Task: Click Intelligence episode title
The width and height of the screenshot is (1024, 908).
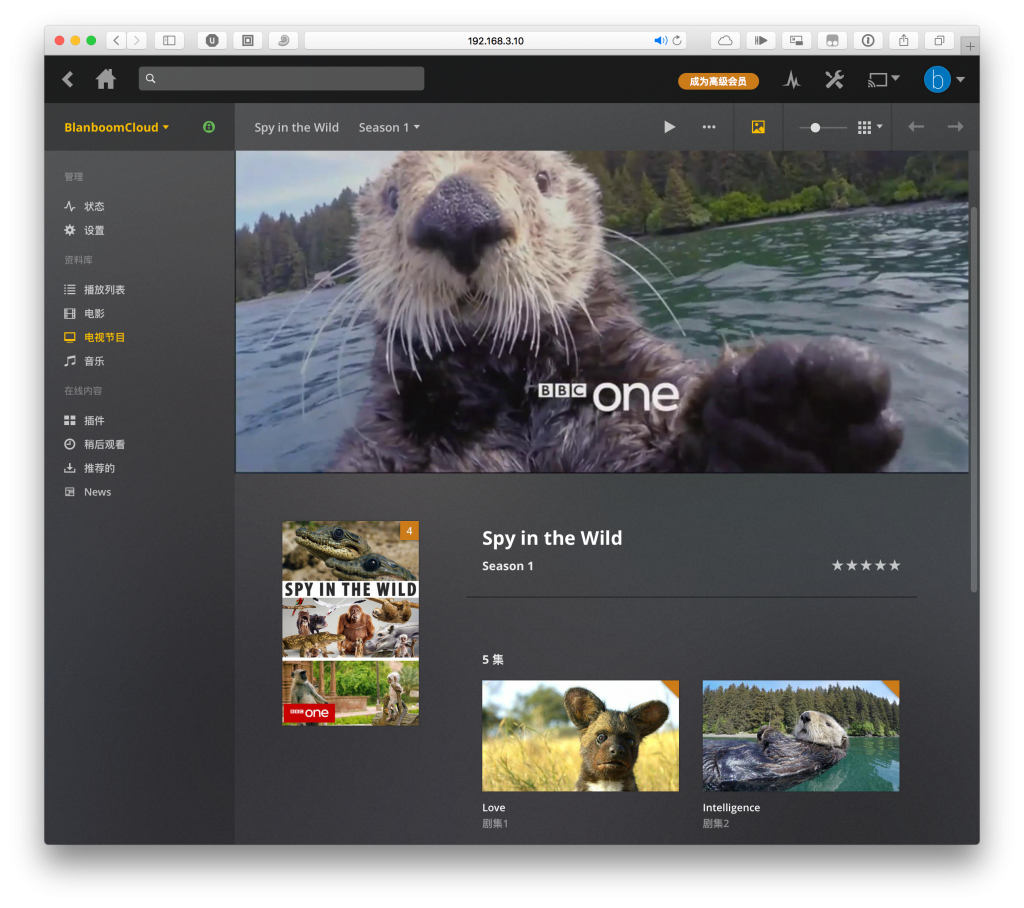Action: pos(731,807)
